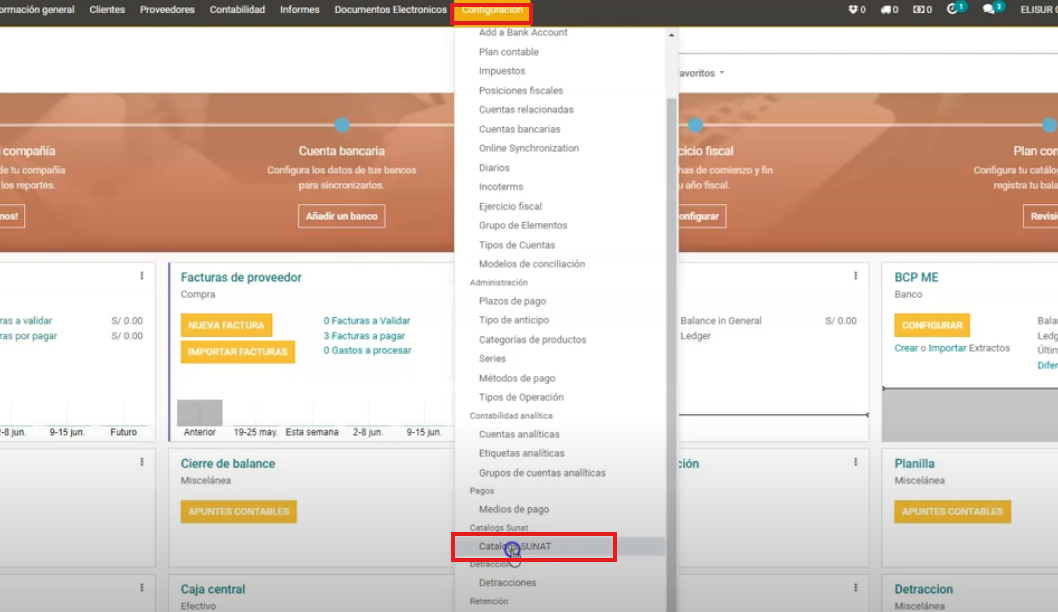Choose Plan contable from the menu
Image resolution: width=1058 pixels, height=612 pixels.
(508, 52)
